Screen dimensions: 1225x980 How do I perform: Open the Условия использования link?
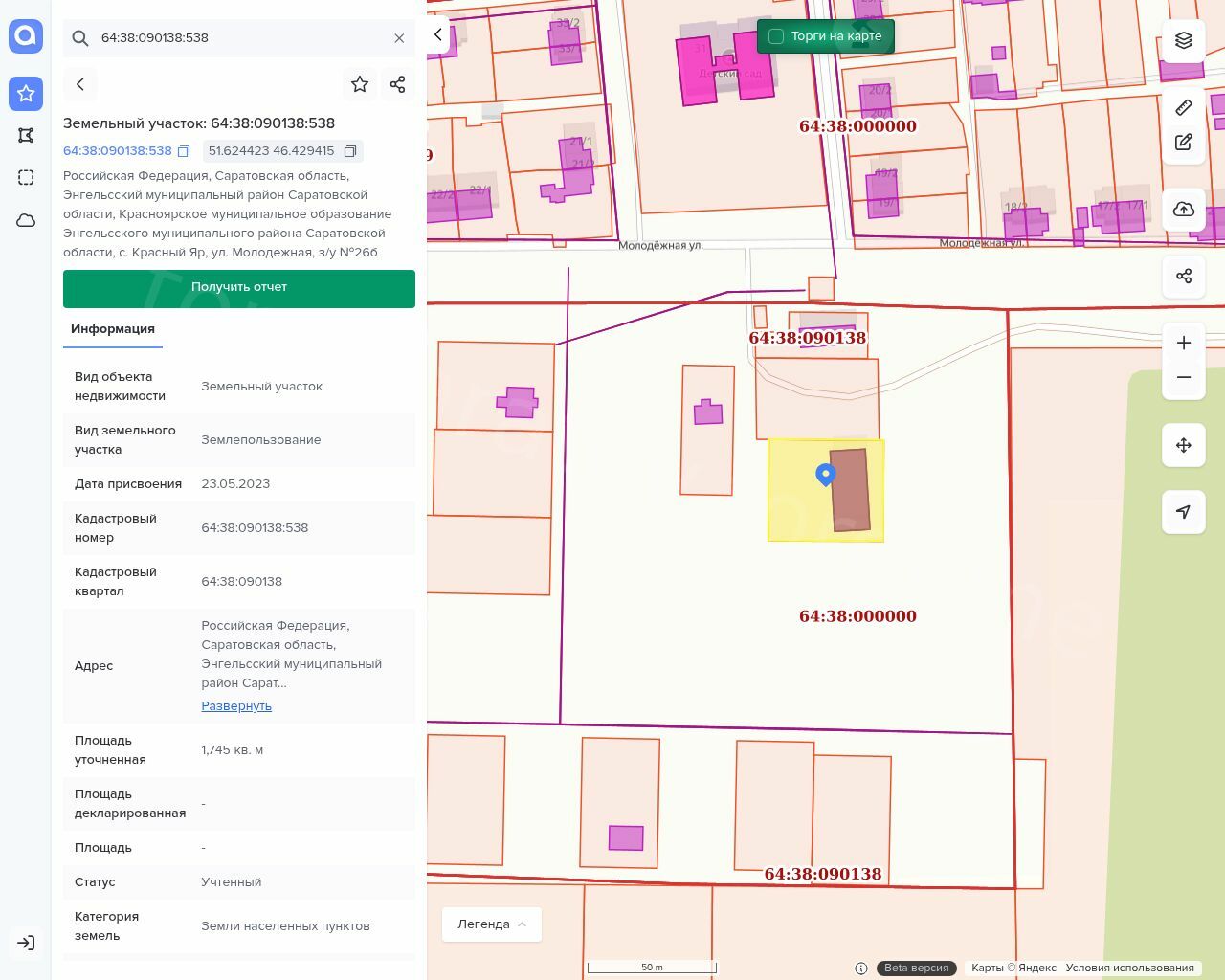pos(1129,968)
